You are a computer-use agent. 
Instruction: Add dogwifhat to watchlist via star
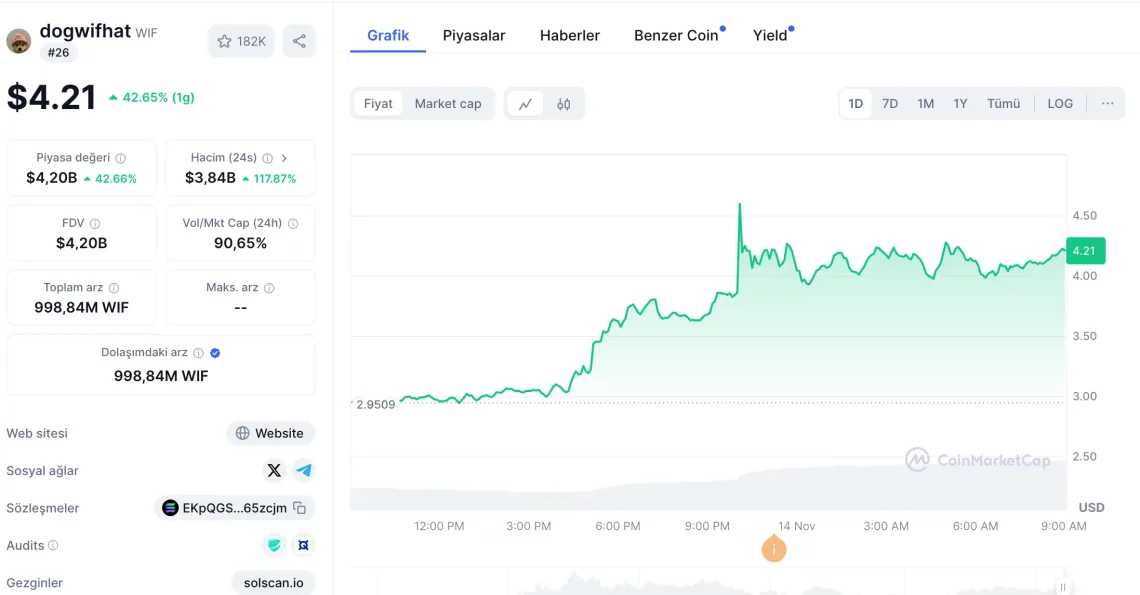tap(241, 41)
